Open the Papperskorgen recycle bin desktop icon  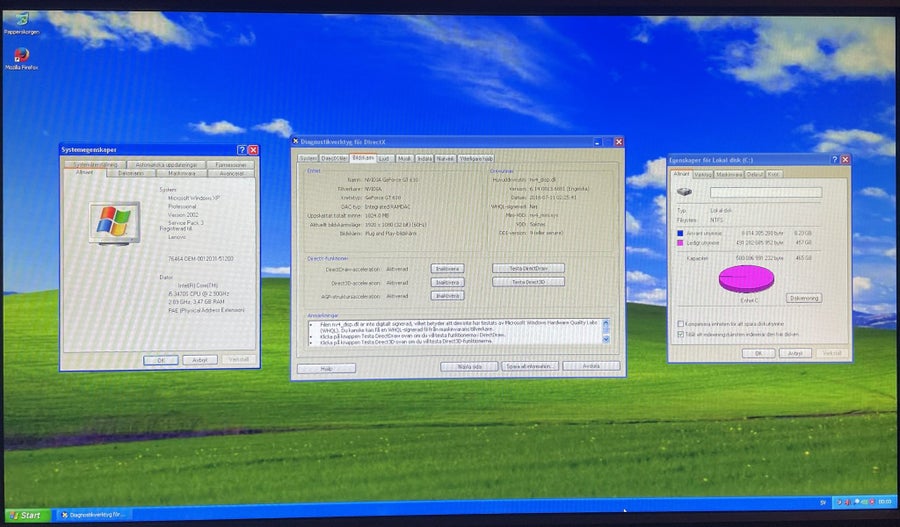[x=21, y=23]
